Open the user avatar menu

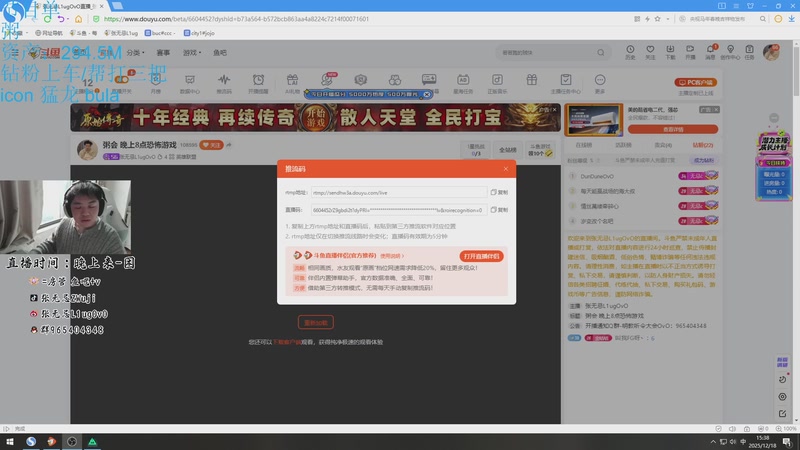click(771, 52)
